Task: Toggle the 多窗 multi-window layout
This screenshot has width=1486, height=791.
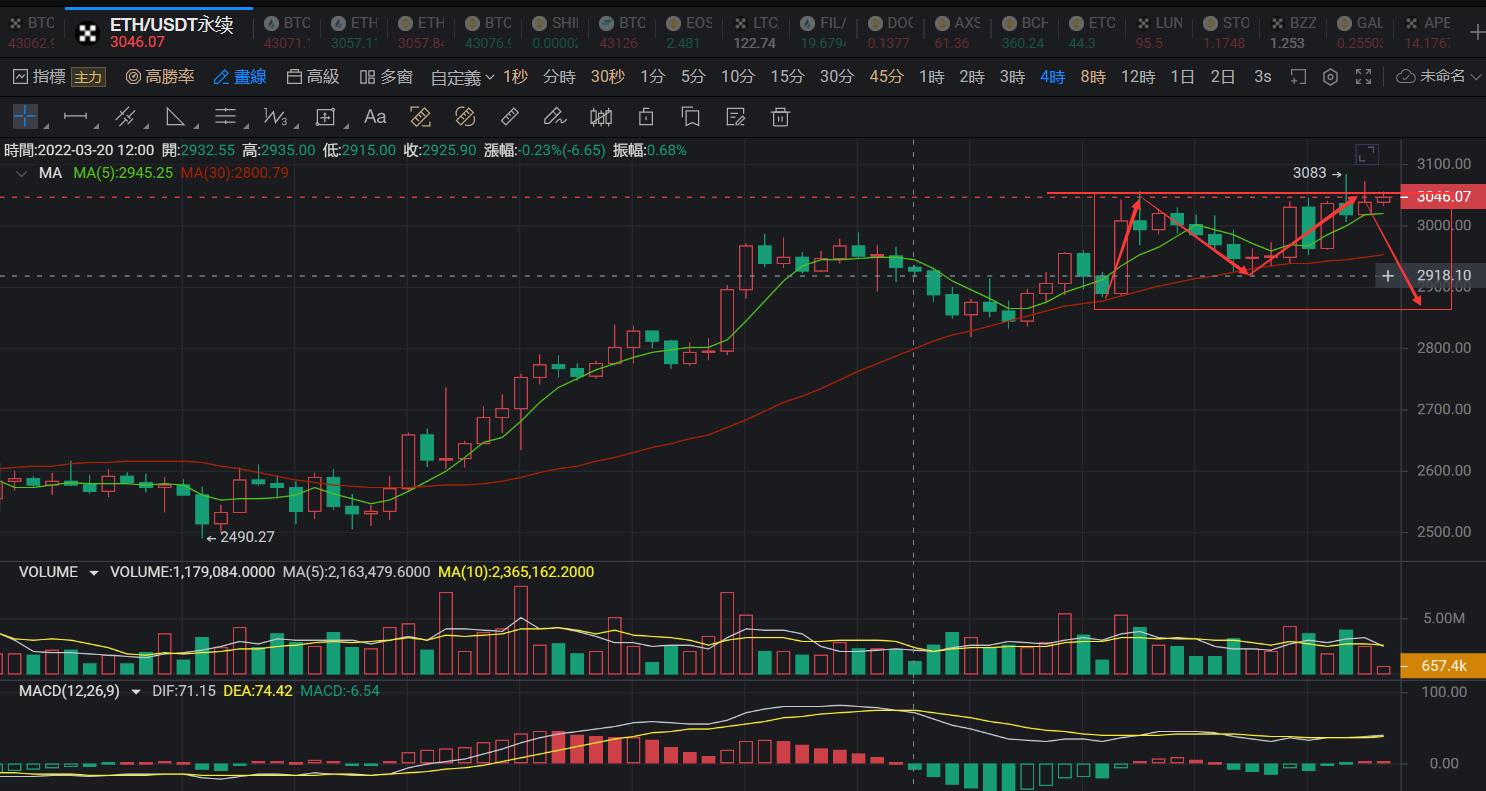Action: [x=386, y=77]
